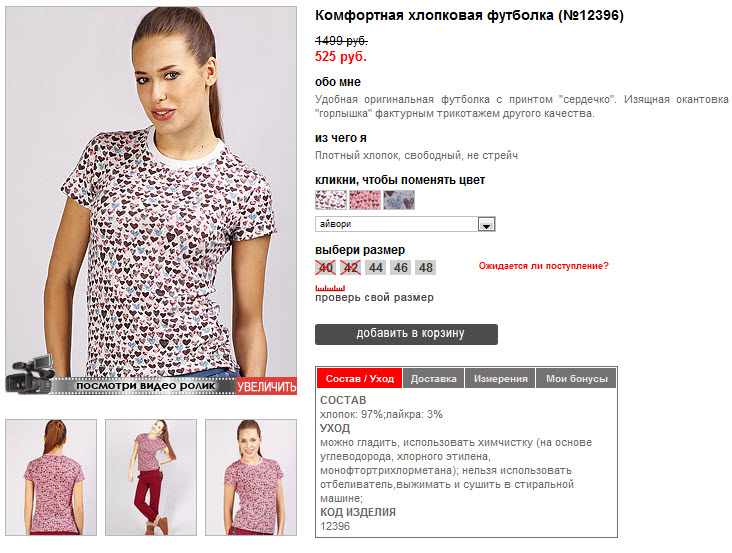Open the back-view pink shirt thumbnail
The height and width of the screenshot is (553, 732).
click(x=51, y=477)
